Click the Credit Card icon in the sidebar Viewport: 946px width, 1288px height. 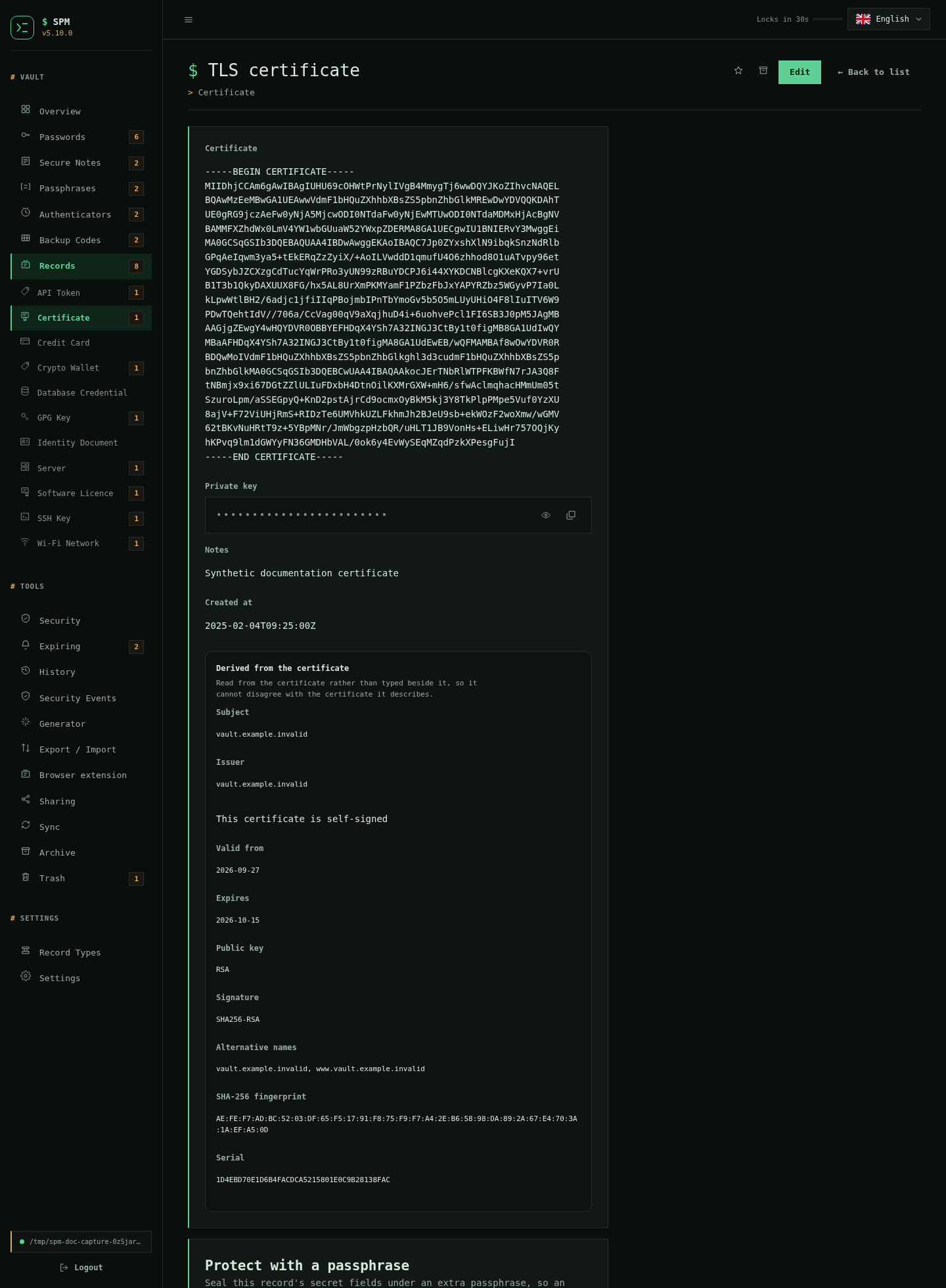[25, 342]
